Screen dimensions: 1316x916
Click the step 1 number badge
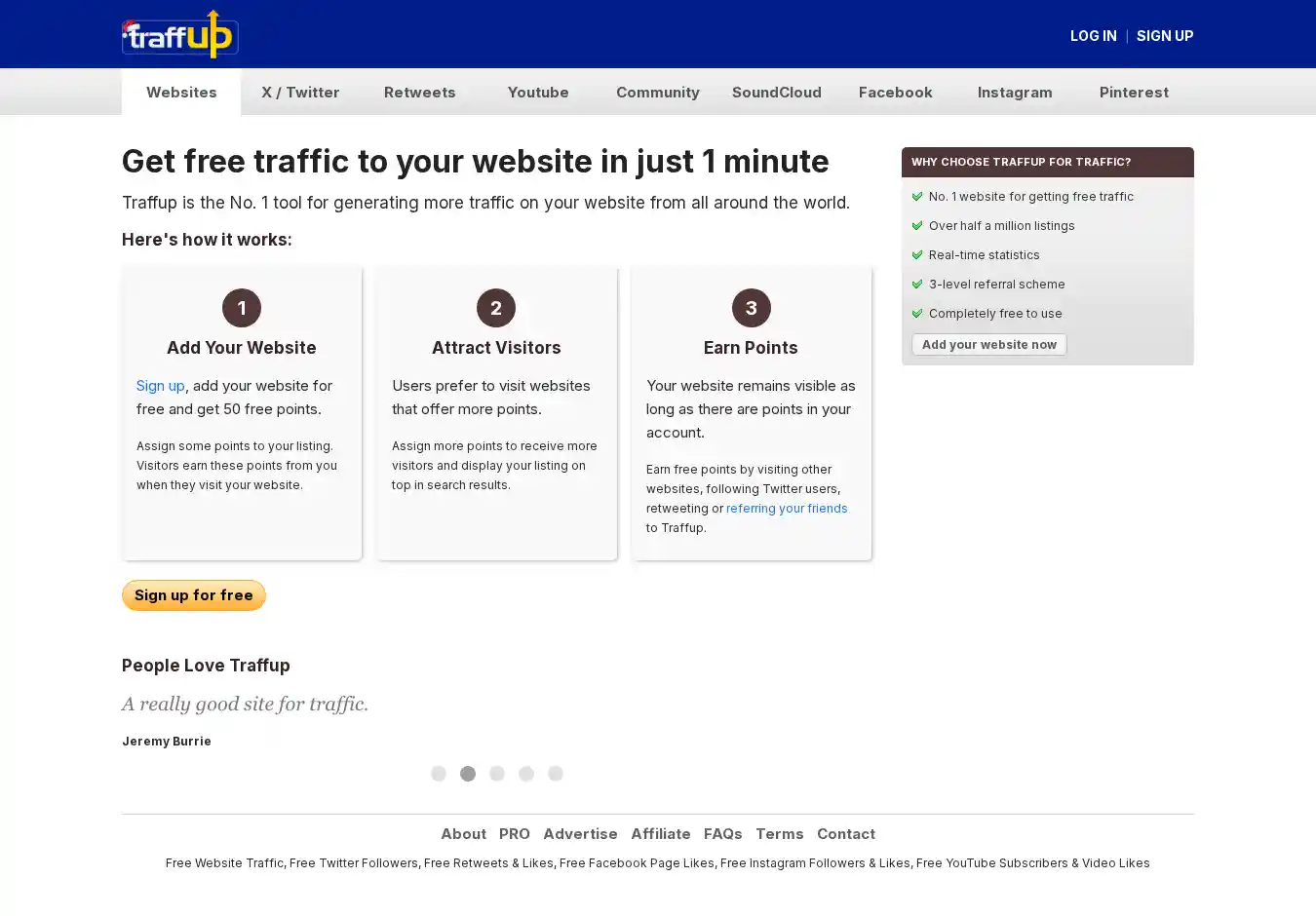(x=242, y=308)
